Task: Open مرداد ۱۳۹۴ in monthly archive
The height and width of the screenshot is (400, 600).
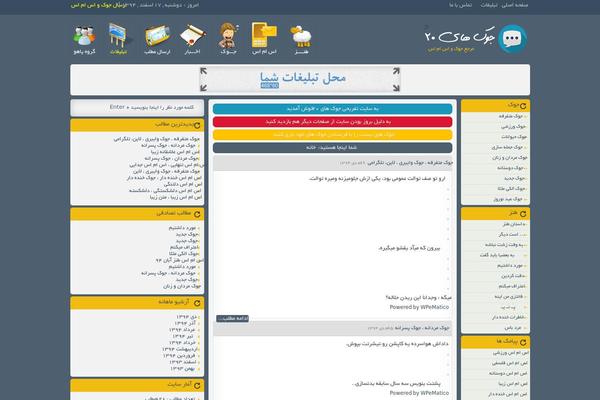Action: click(182, 330)
